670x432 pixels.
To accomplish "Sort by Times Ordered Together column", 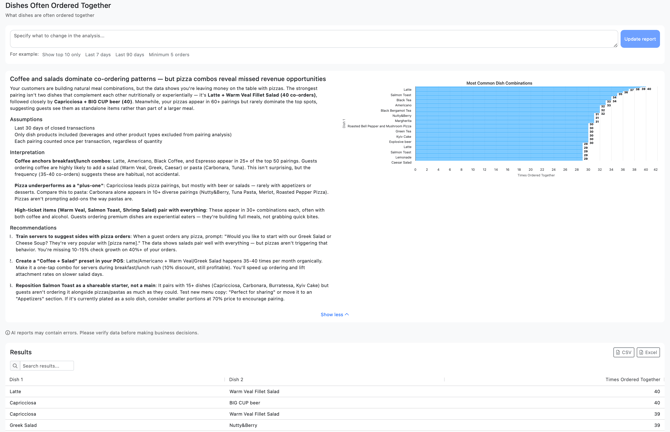I will click(632, 380).
